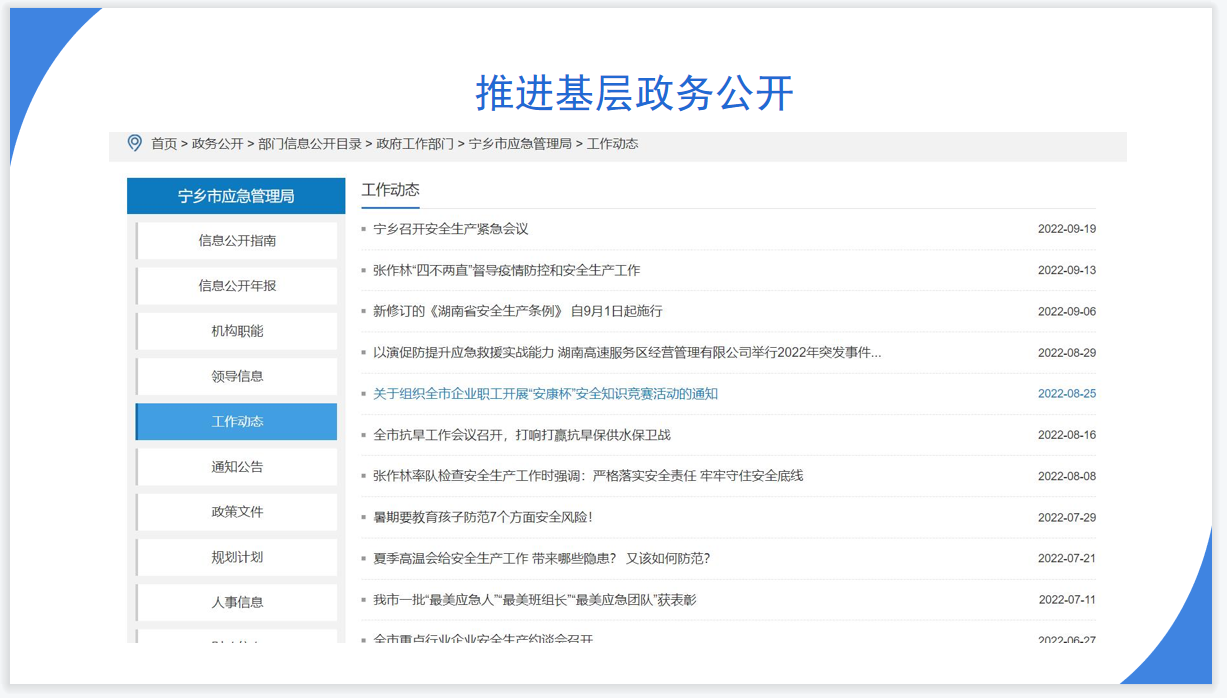The width and height of the screenshot is (1227, 698).
Task: Select 信息公开指南 in the sidebar
Action: pyautogui.click(x=237, y=241)
